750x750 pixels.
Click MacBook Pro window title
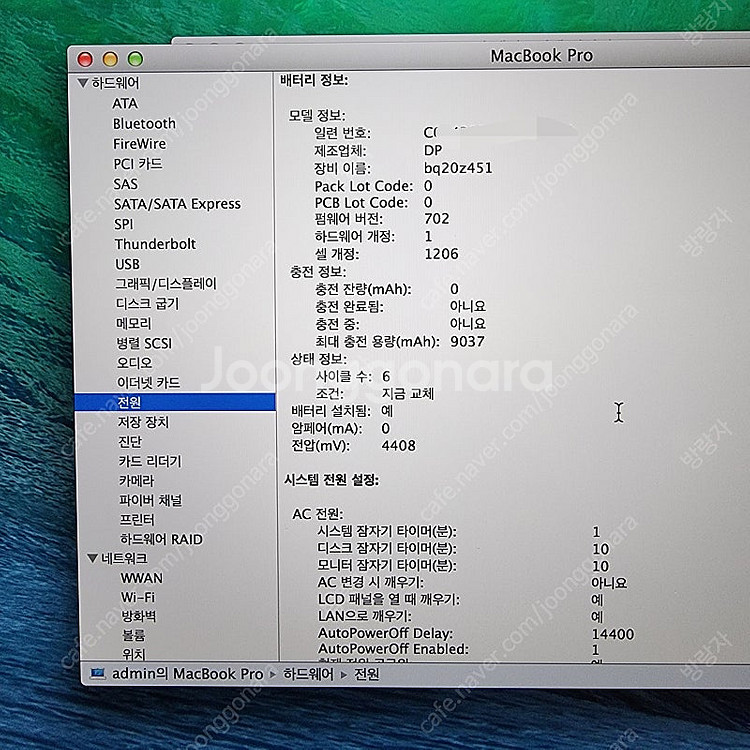click(541, 56)
